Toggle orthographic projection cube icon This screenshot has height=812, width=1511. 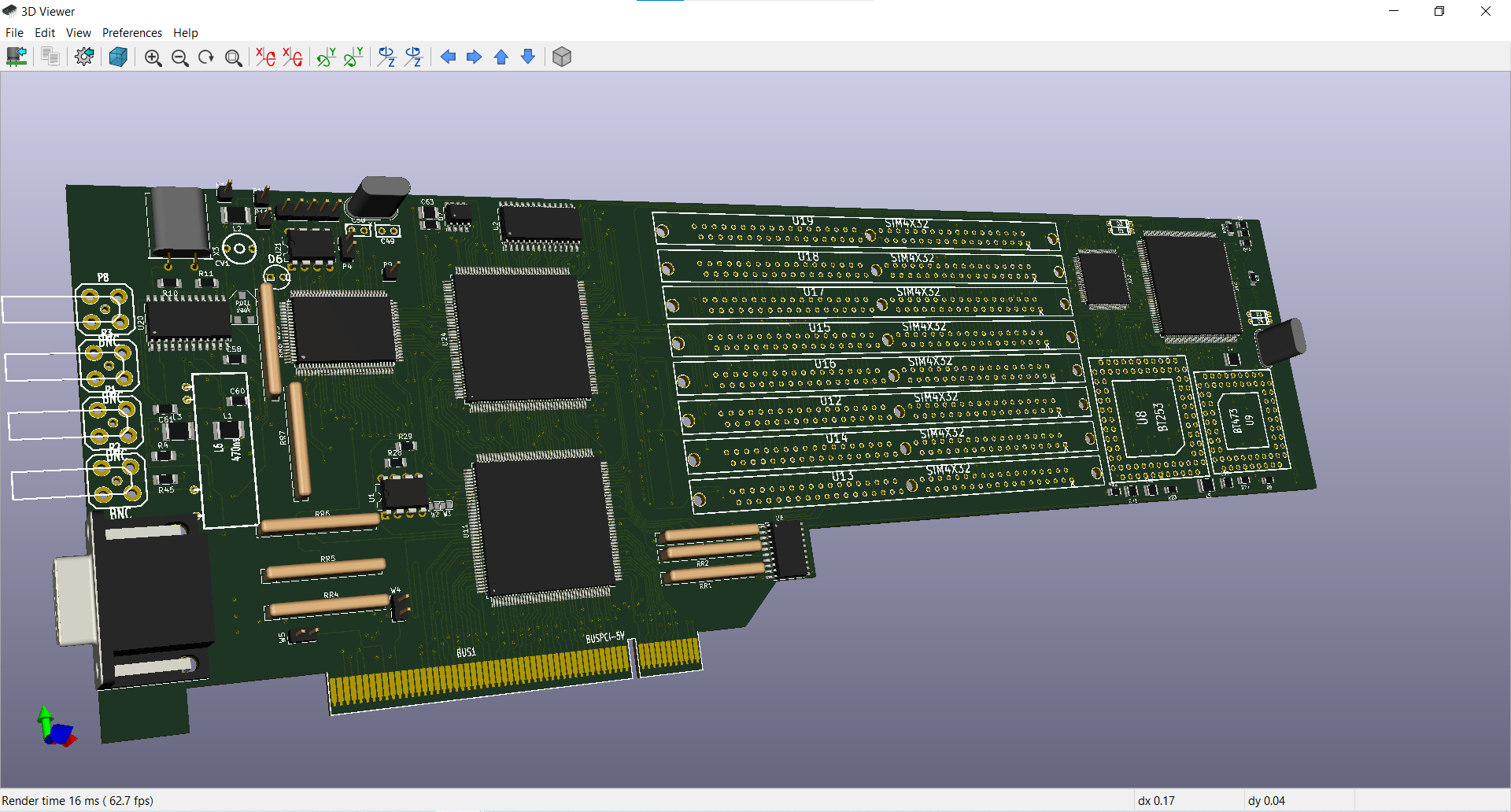(x=562, y=57)
